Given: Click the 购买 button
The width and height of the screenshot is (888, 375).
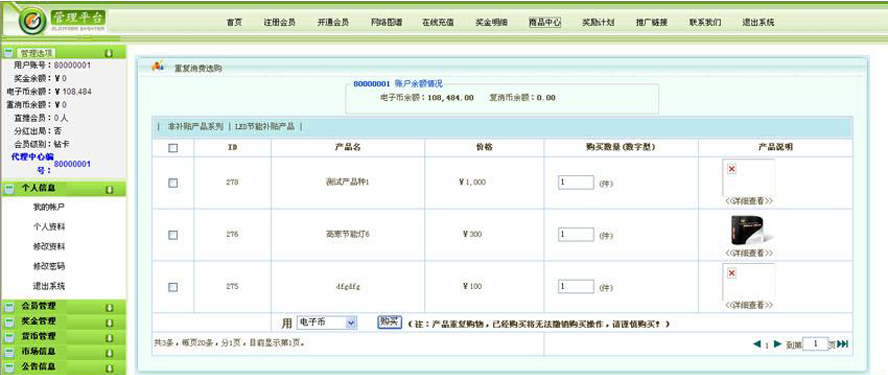Looking at the screenshot, I should (390, 322).
